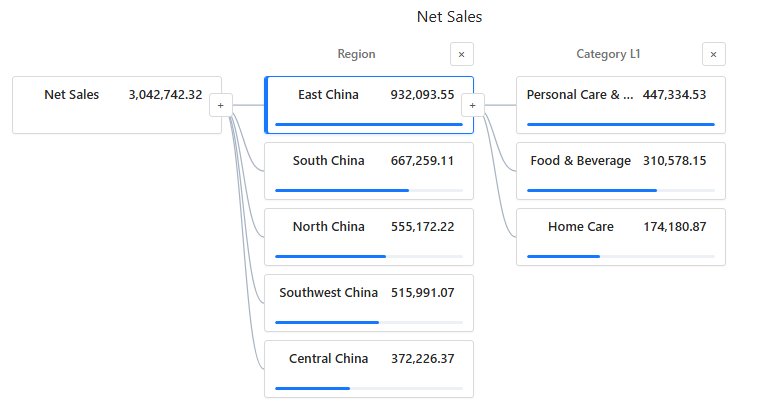Viewport: 760px width, 415px height.
Task: Click the value 555,172.22
Action: tap(423, 226)
